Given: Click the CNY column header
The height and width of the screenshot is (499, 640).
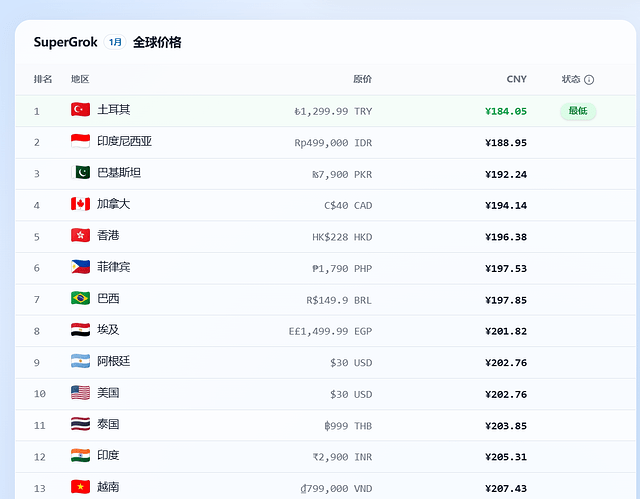Looking at the screenshot, I should point(517,79).
